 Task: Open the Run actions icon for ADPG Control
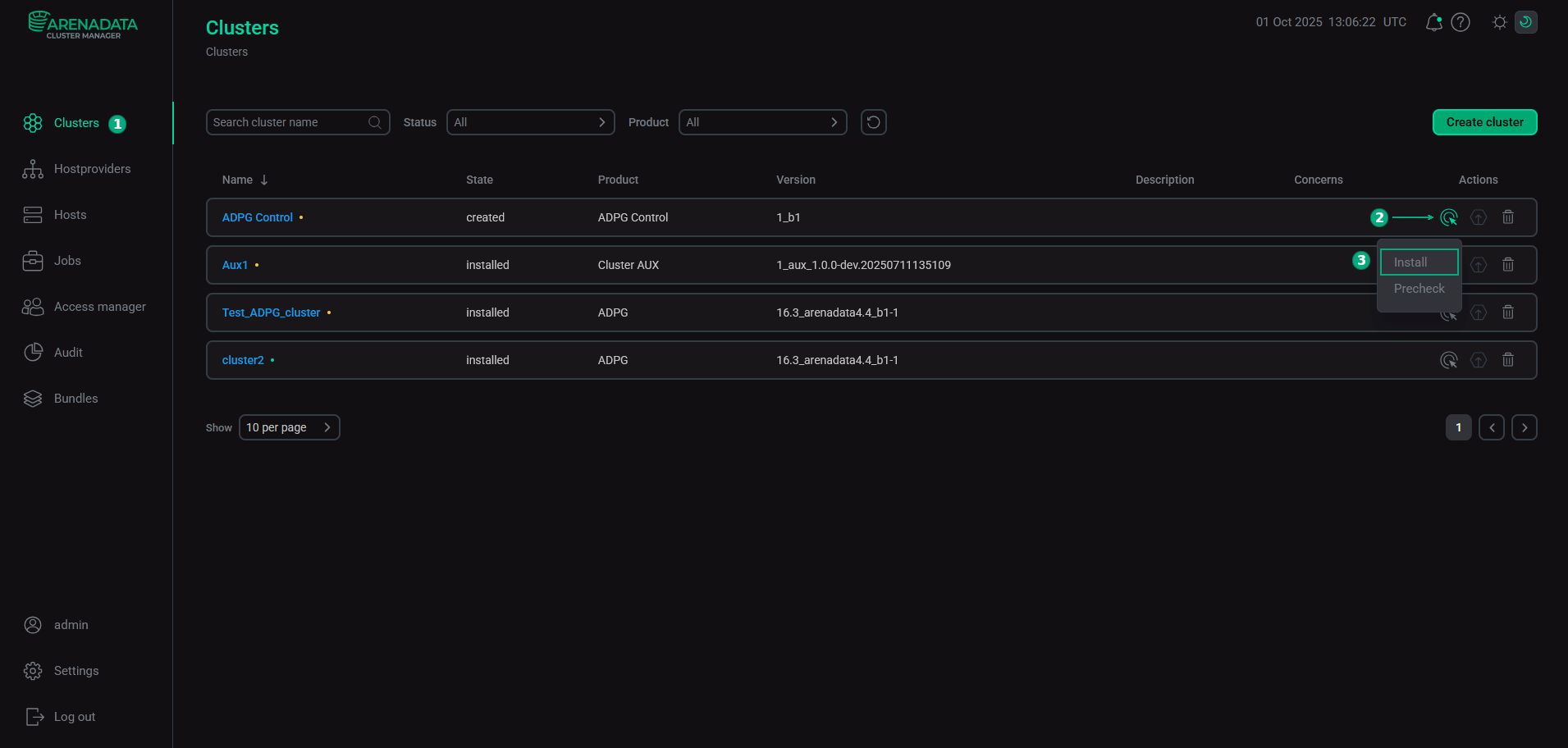click(x=1448, y=217)
